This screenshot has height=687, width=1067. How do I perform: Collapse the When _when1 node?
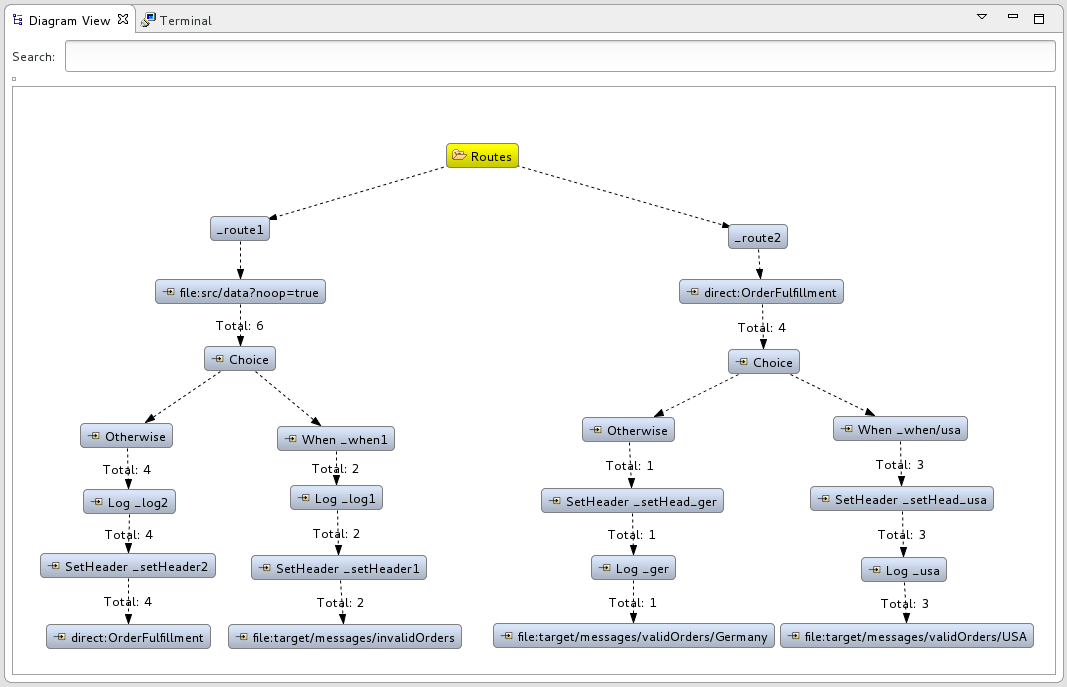click(x=290, y=438)
